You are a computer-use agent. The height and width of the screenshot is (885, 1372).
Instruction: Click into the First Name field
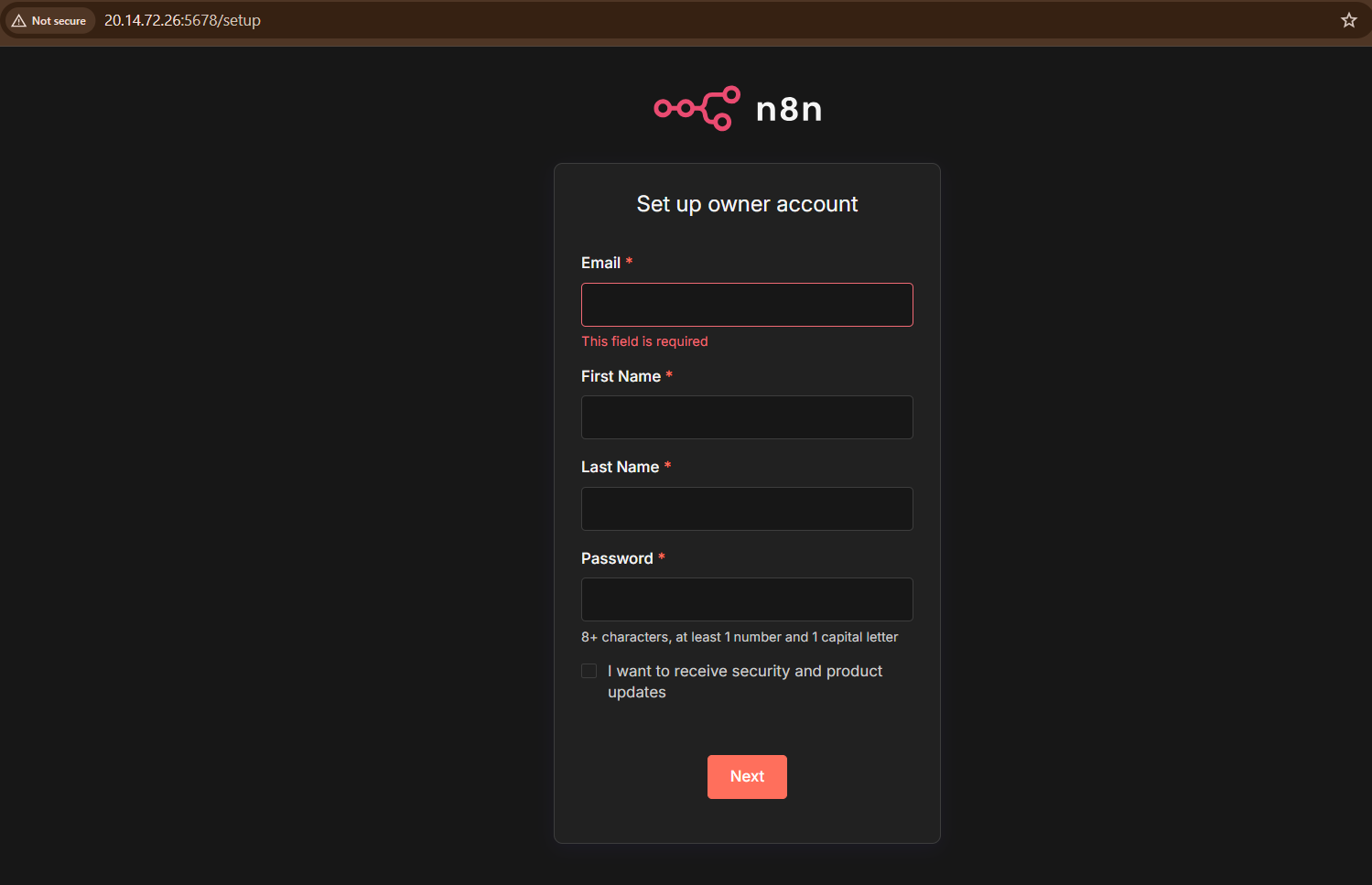pyautogui.click(x=747, y=417)
